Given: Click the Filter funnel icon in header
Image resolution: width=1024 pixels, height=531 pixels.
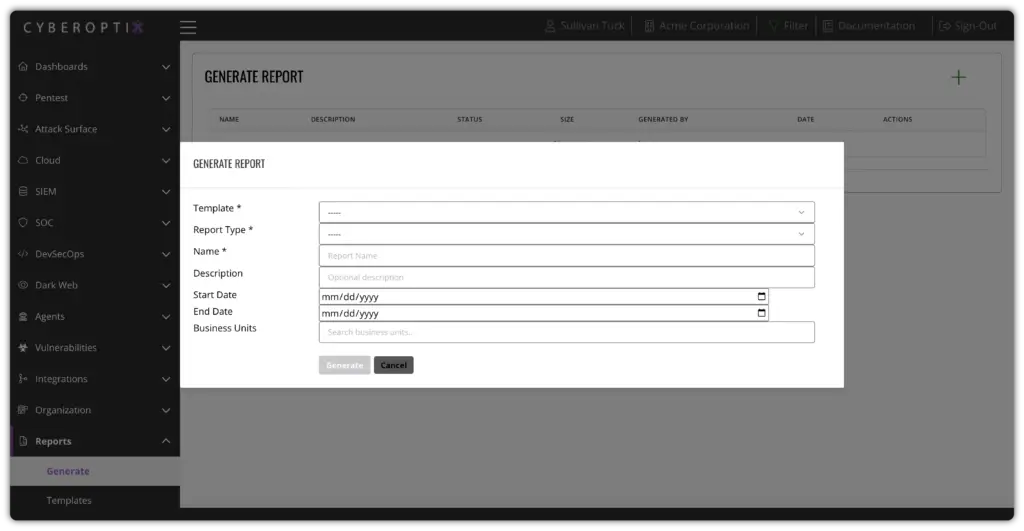Looking at the screenshot, I should pos(774,26).
